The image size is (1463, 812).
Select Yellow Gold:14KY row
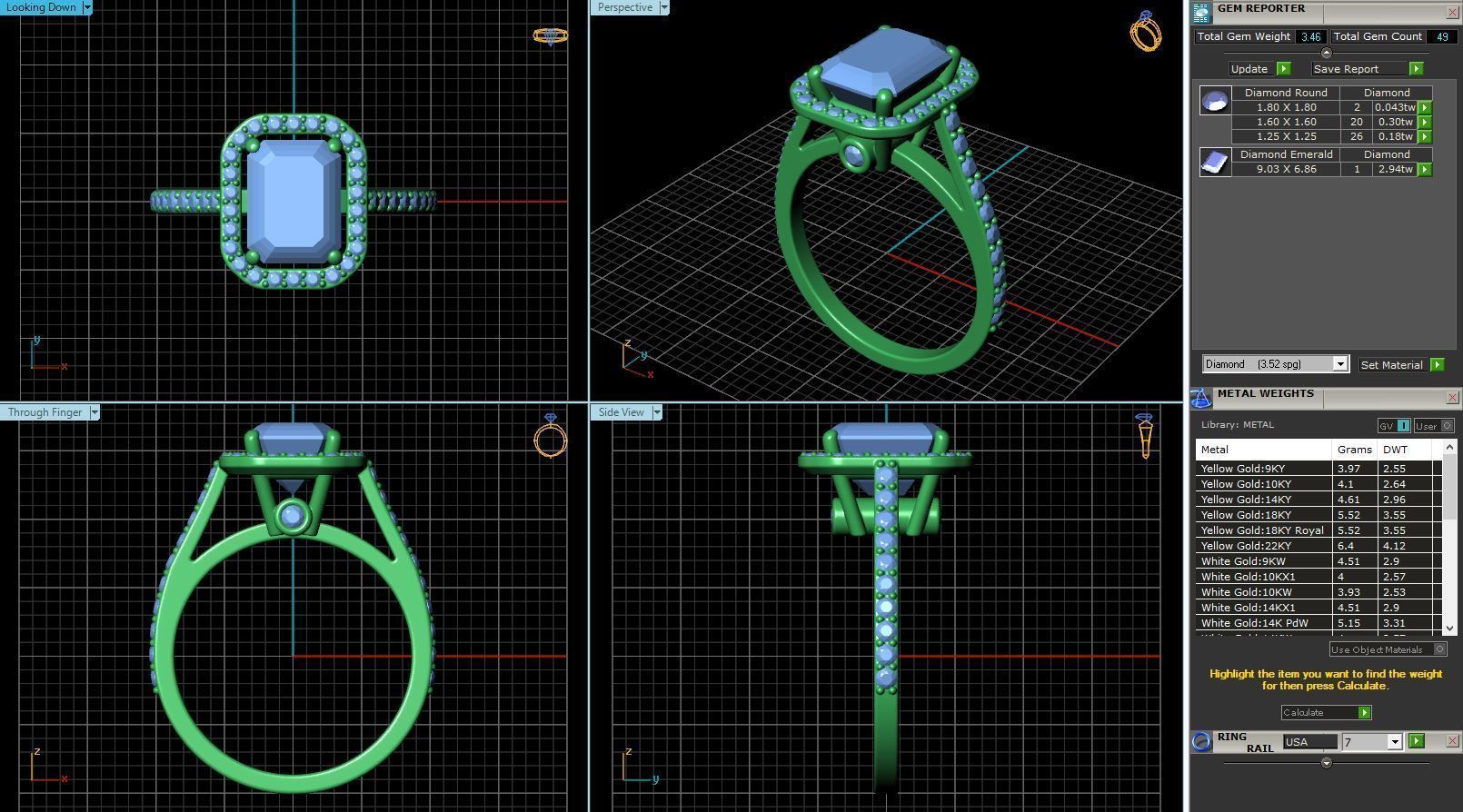1319,500
